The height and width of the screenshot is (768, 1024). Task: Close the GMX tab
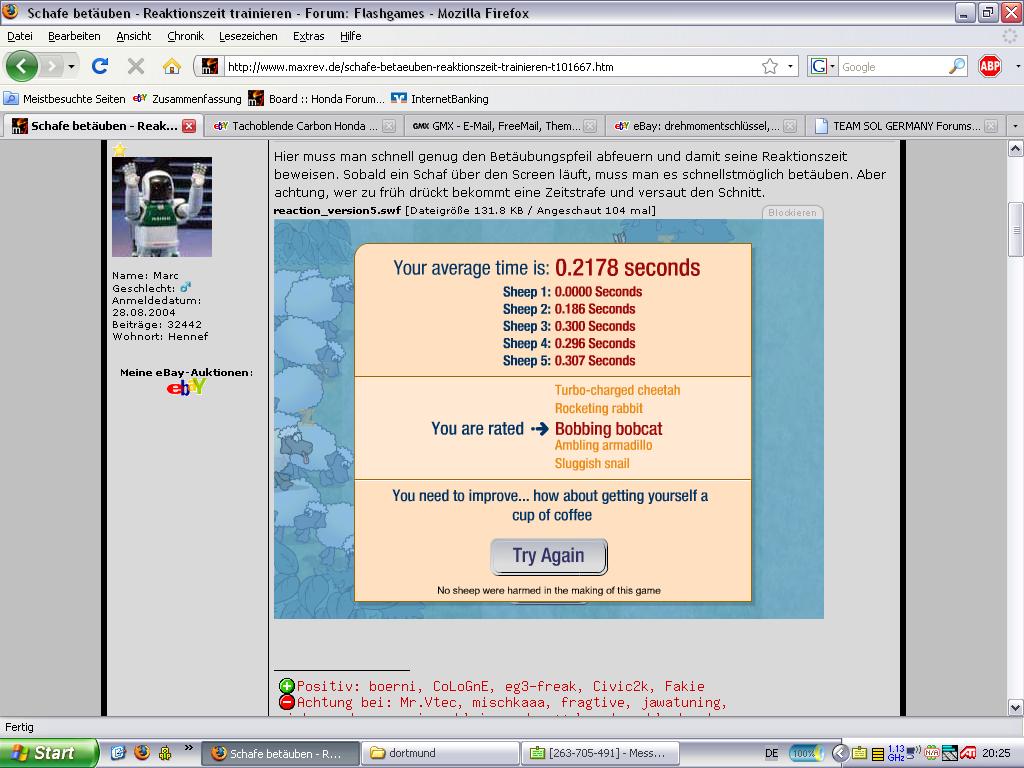pyautogui.click(x=590, y=126)
